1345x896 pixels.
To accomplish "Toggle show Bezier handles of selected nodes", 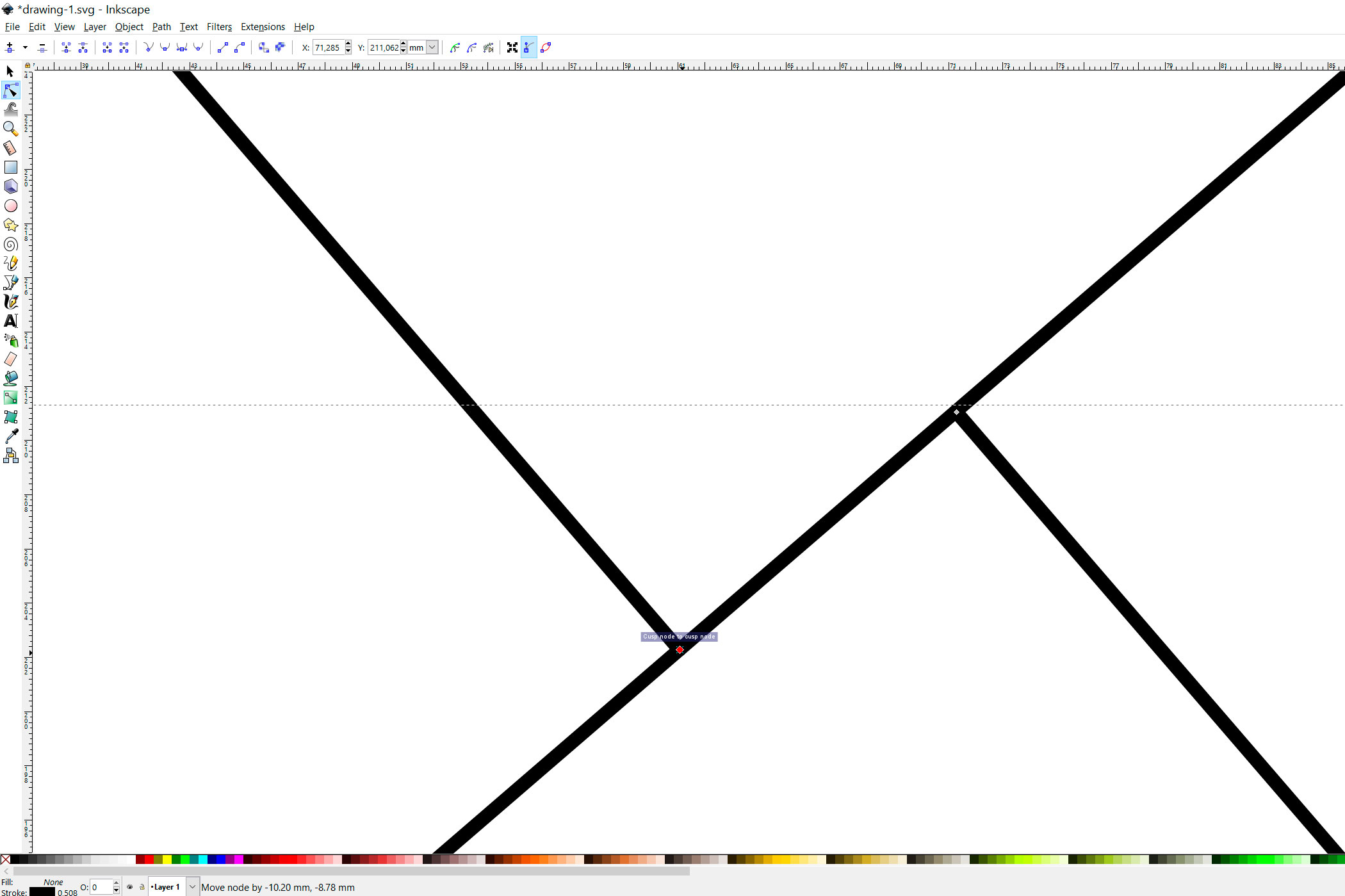I will pyautogui.click(x=528, y=47).
